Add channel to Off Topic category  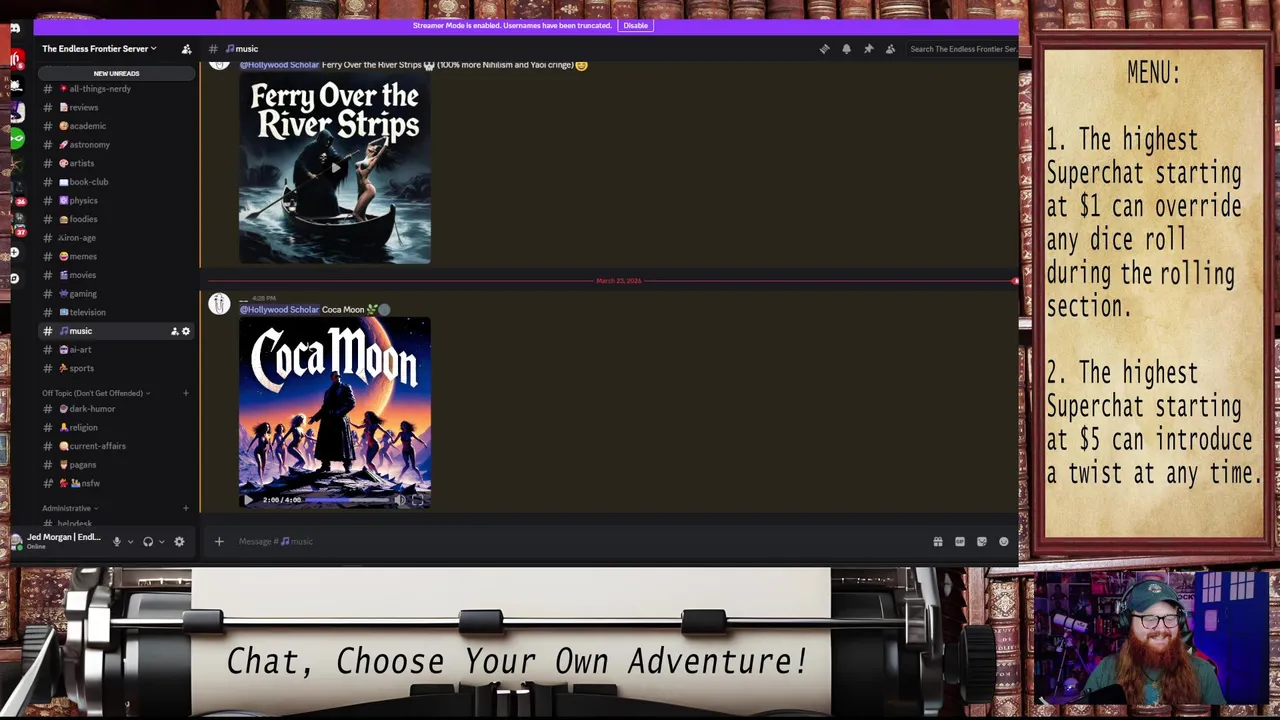(x=185, y=393)
